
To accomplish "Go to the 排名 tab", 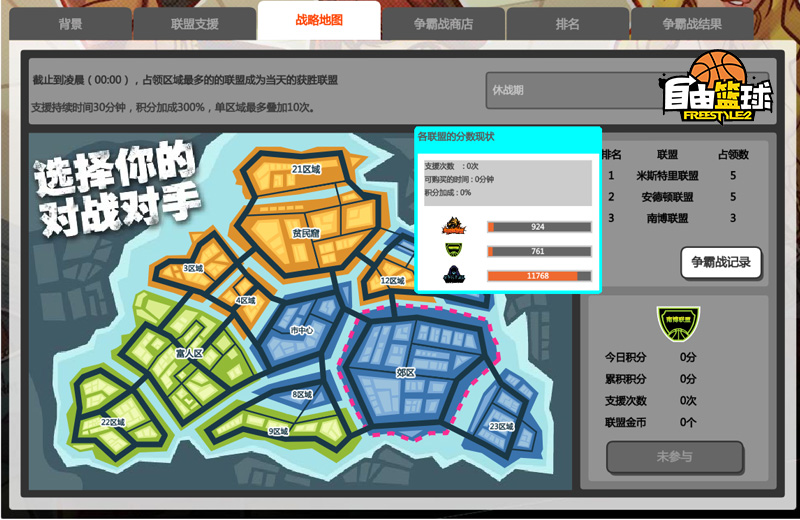I will (567, 24).
